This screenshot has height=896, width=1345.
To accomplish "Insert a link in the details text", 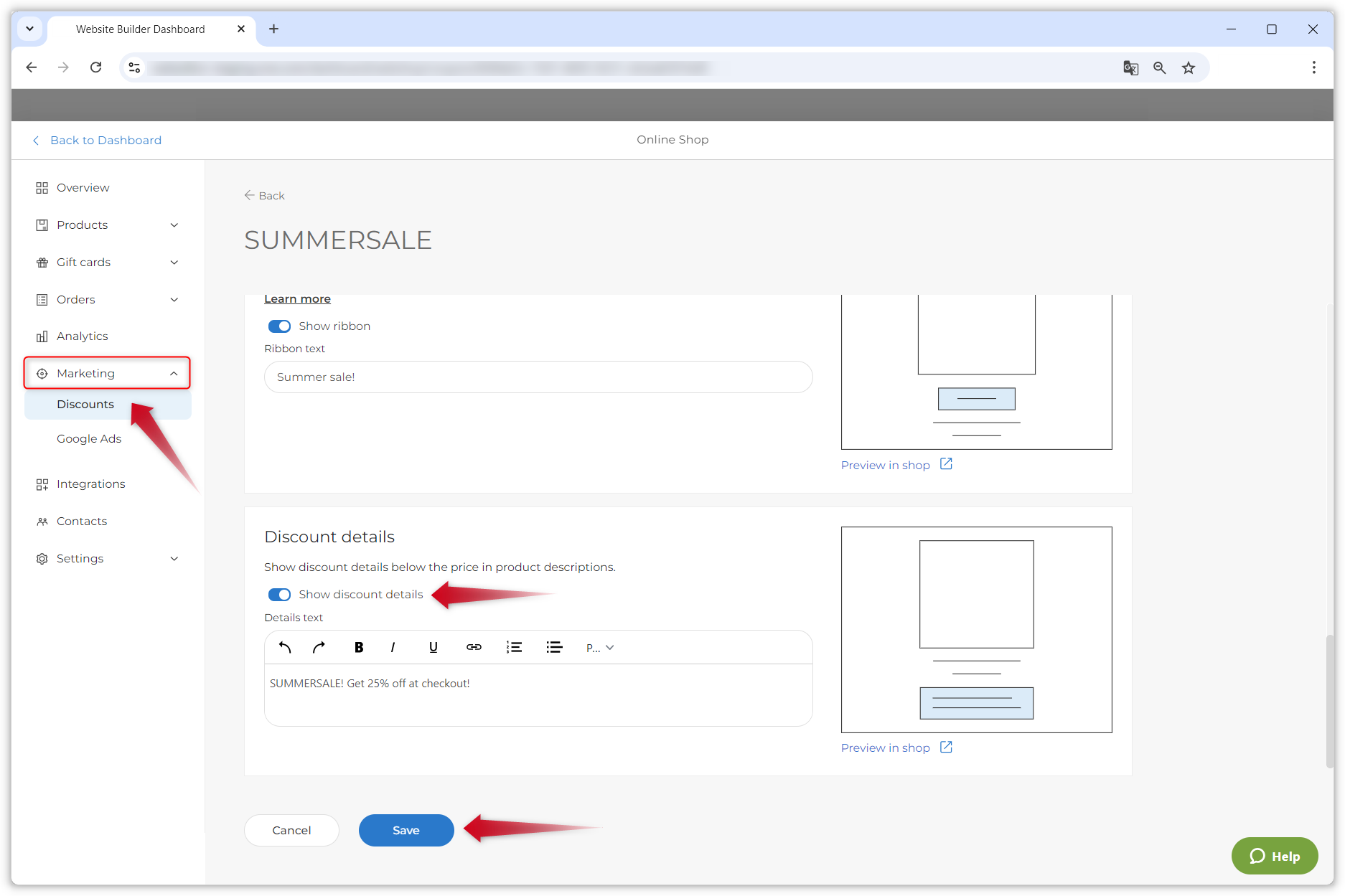I will click(x=474, y=647).
